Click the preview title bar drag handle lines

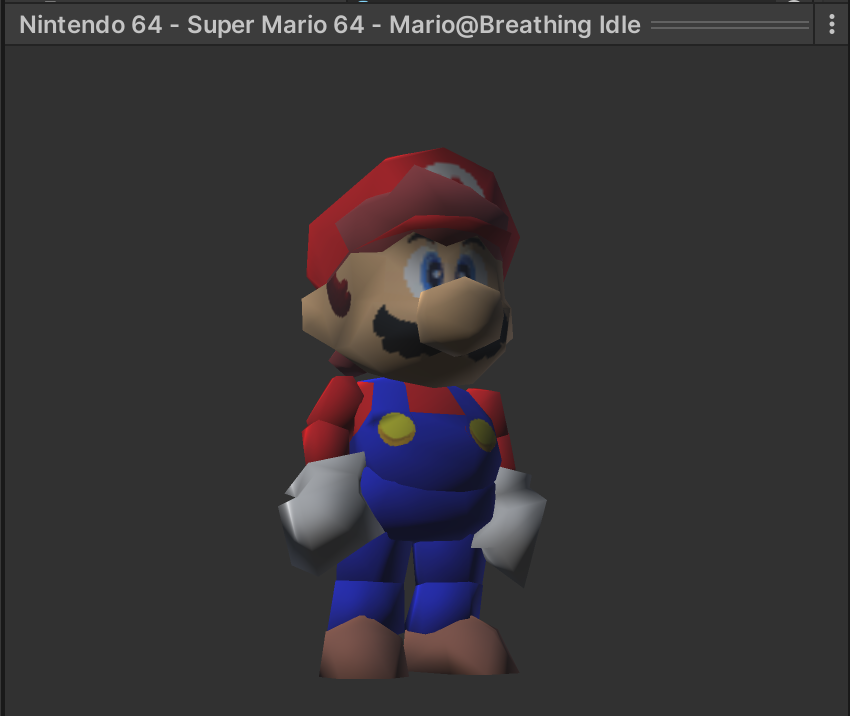point(729,26)
